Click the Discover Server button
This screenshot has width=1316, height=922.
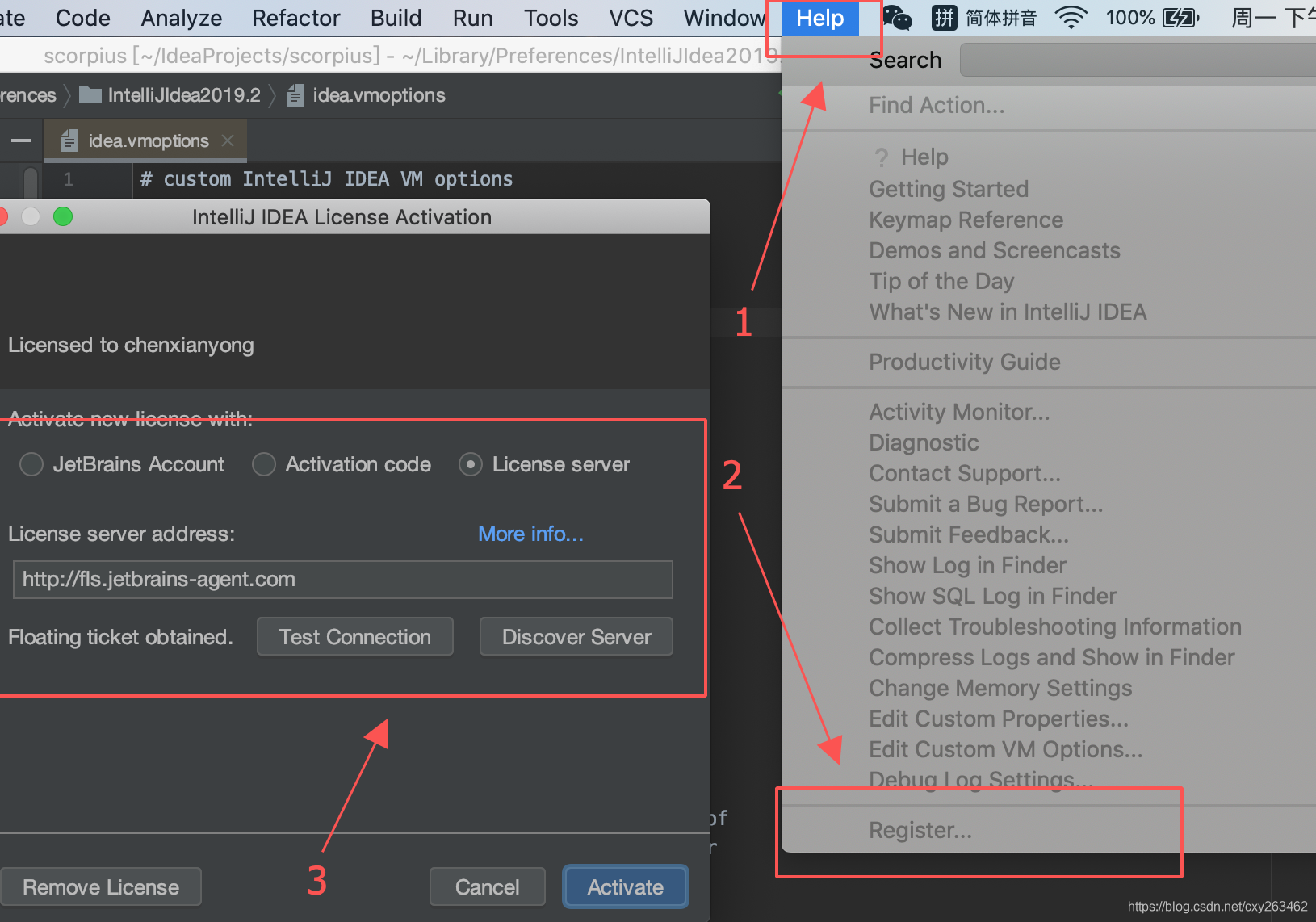click(576, 637)
